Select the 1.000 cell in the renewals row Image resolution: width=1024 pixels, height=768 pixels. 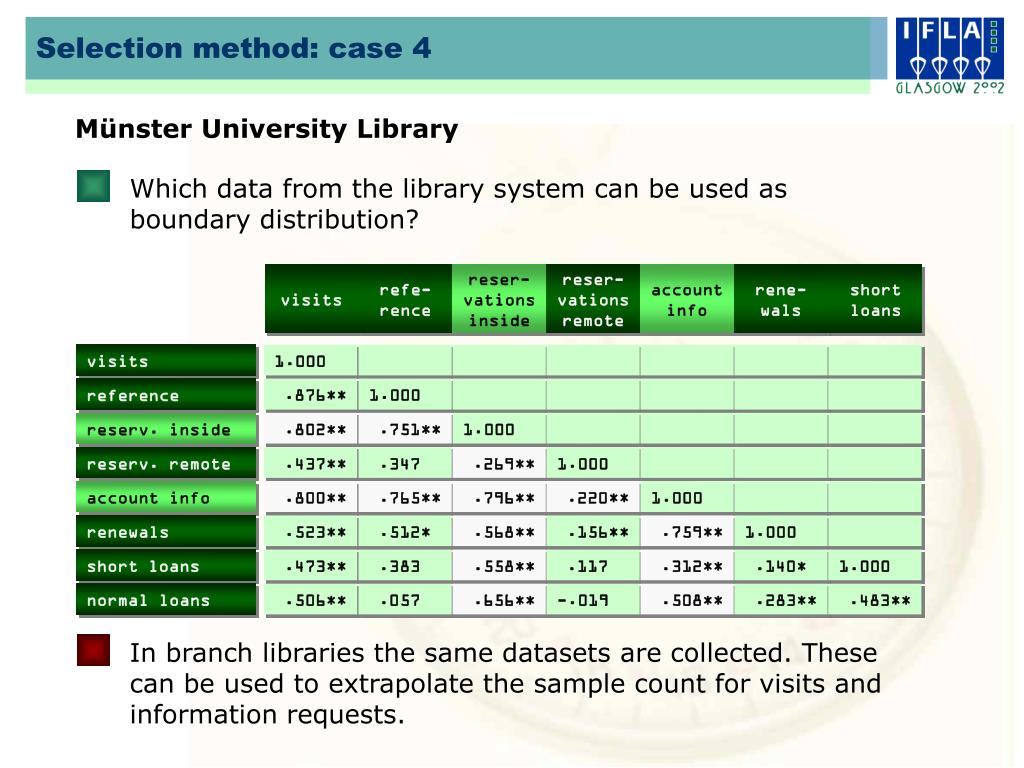(x=781, y=532)
